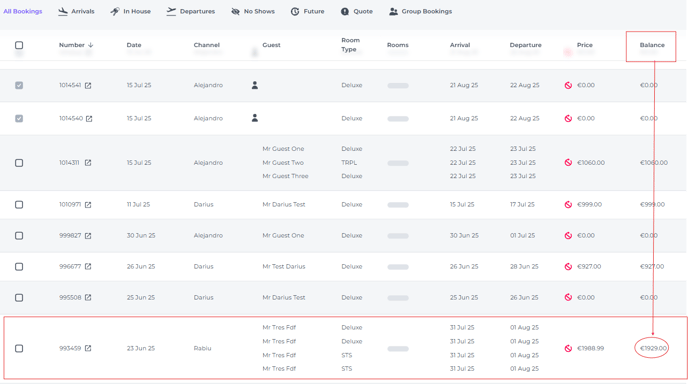Image resolution: width=688 pixels, height=384 pixels.
Task: Open booking number 995508
Action: tap(70, 298)
